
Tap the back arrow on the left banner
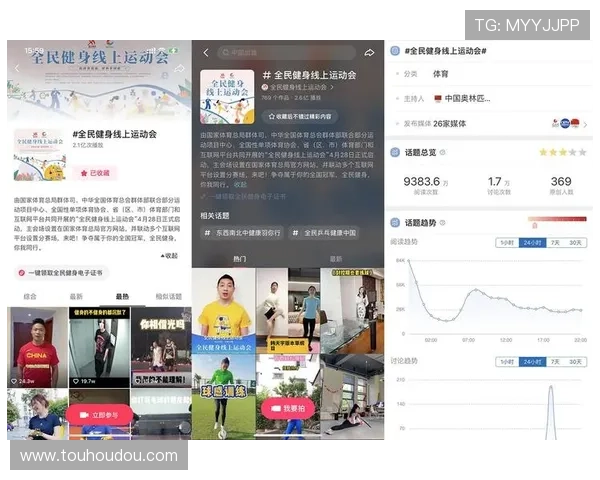coord(17,68)
